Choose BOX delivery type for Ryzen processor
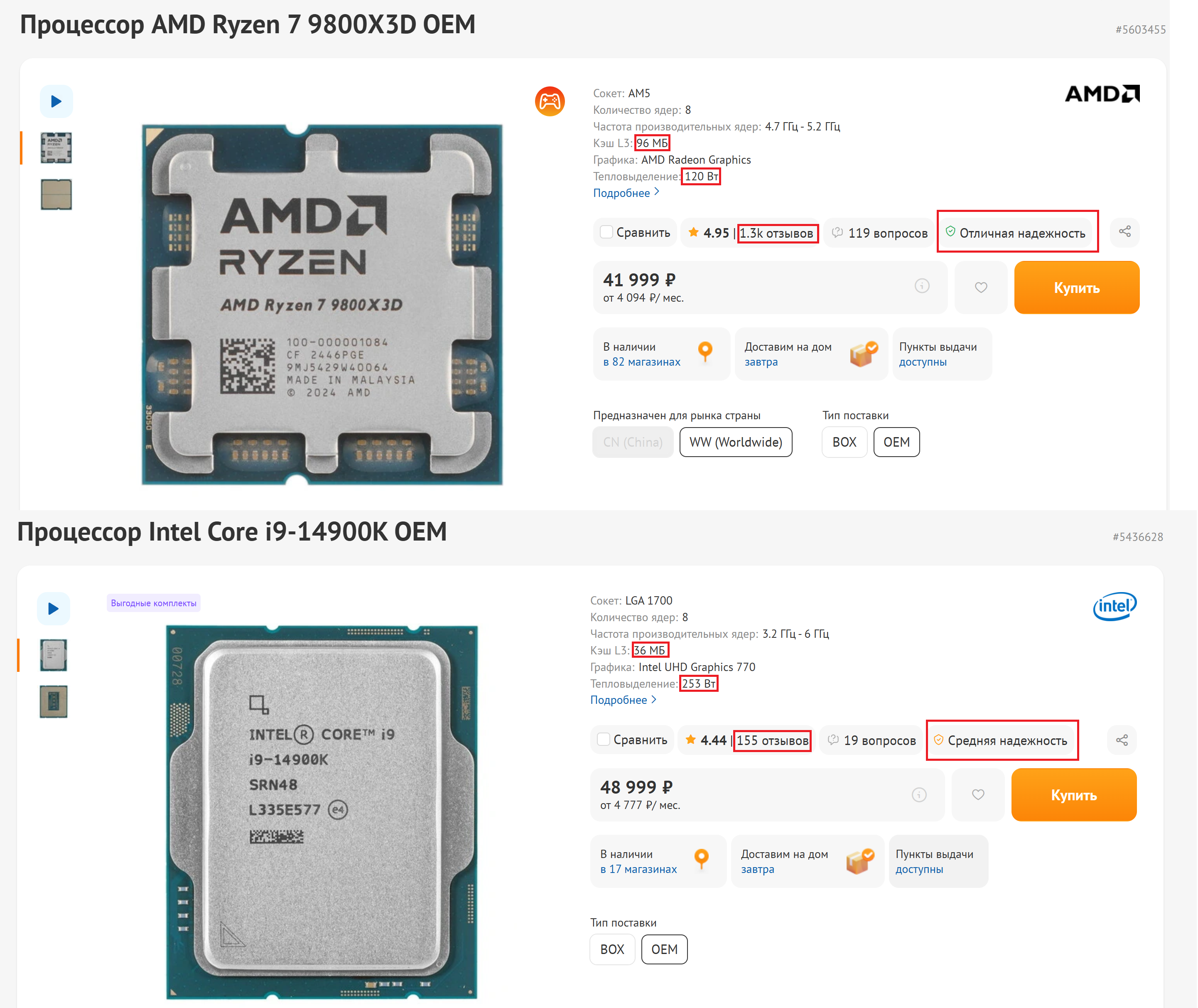Viewport: 1198px width, 1008px height. pos(844,442)
